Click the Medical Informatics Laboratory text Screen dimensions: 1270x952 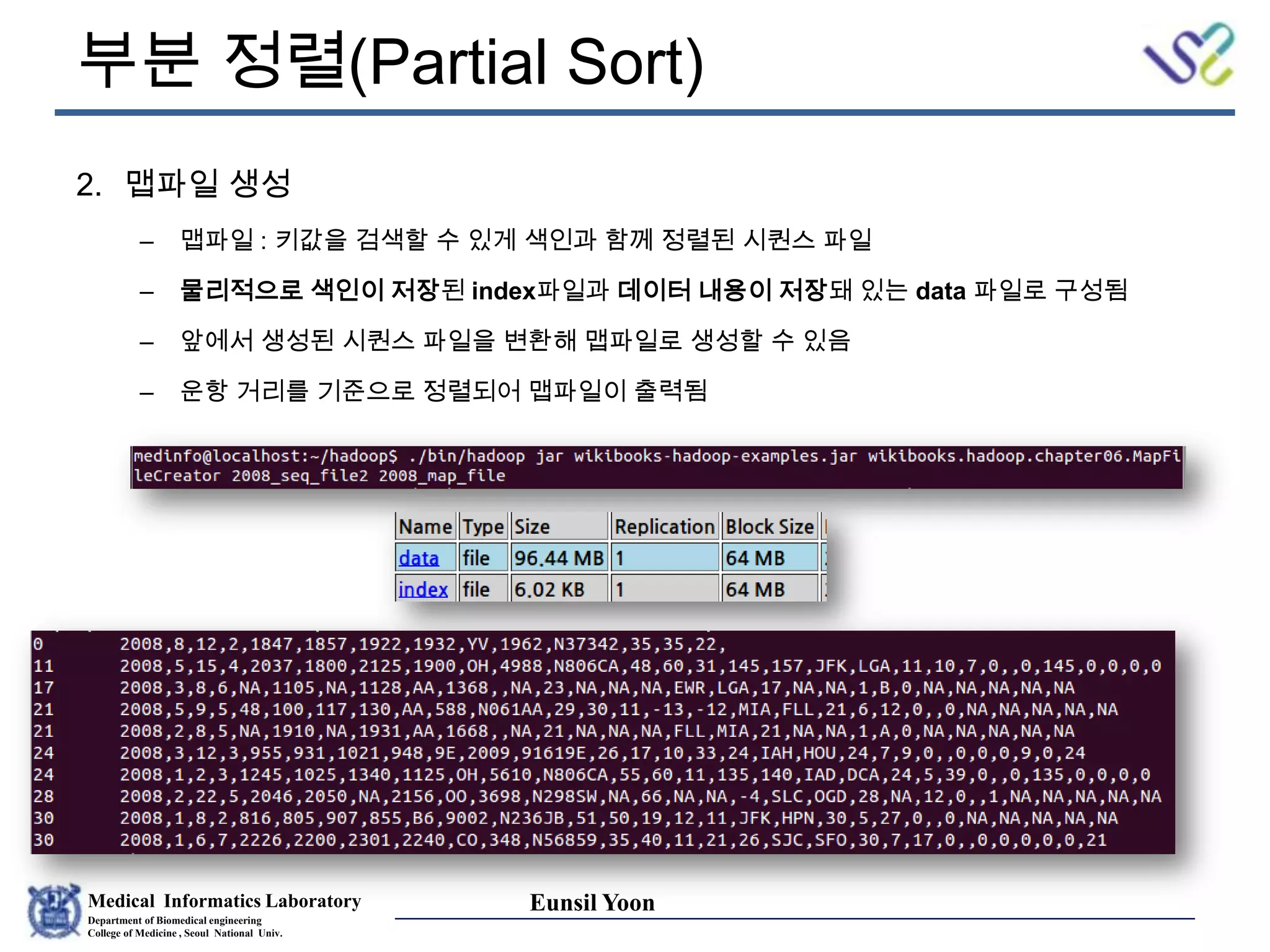point(224,901)
